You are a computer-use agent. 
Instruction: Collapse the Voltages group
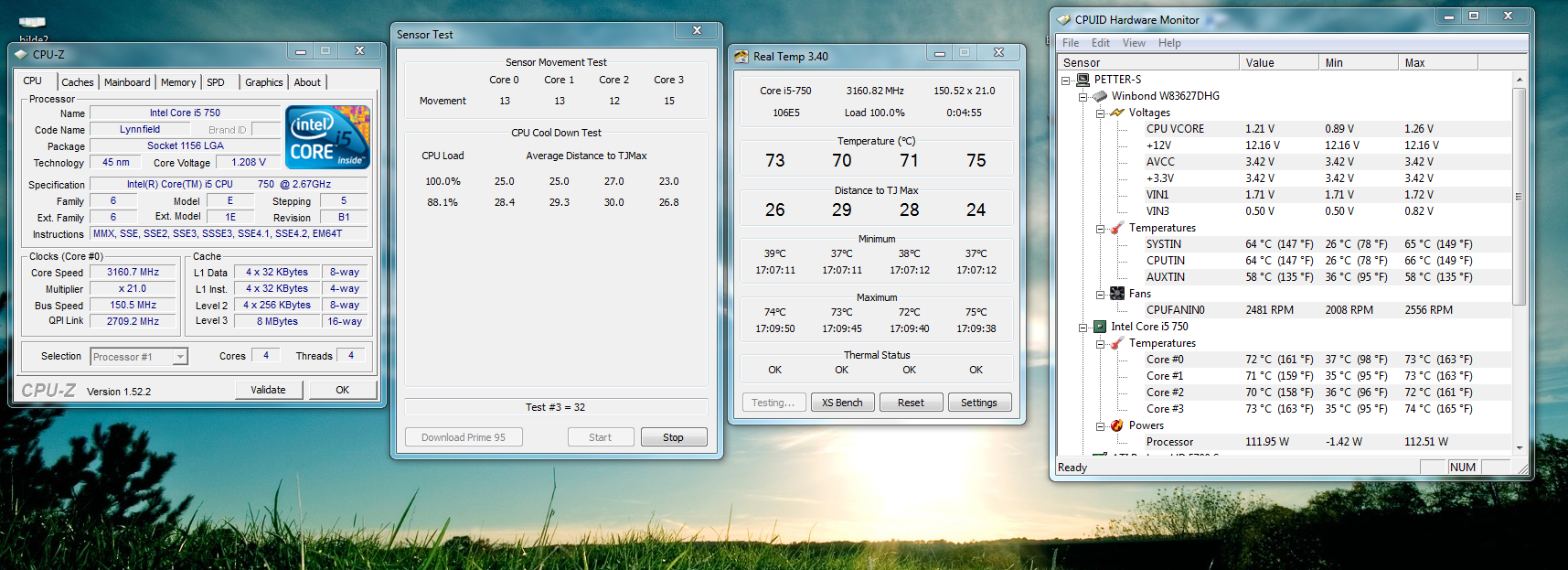pos(1100,113)
